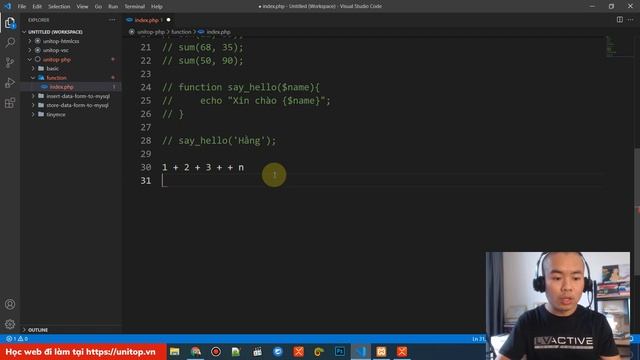The width and height of the screenshot is (640, 360).
Task: Open the editor More Actions ellipsis
Action: (631, 20)
